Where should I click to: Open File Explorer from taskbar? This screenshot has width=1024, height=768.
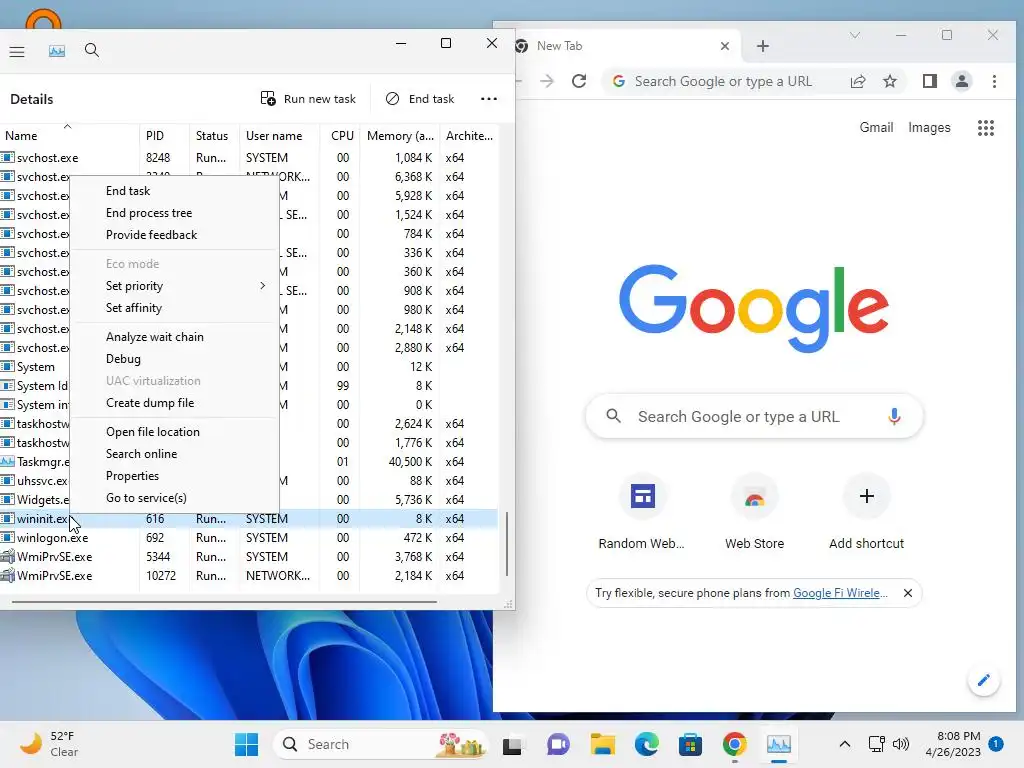coord(603,744)
